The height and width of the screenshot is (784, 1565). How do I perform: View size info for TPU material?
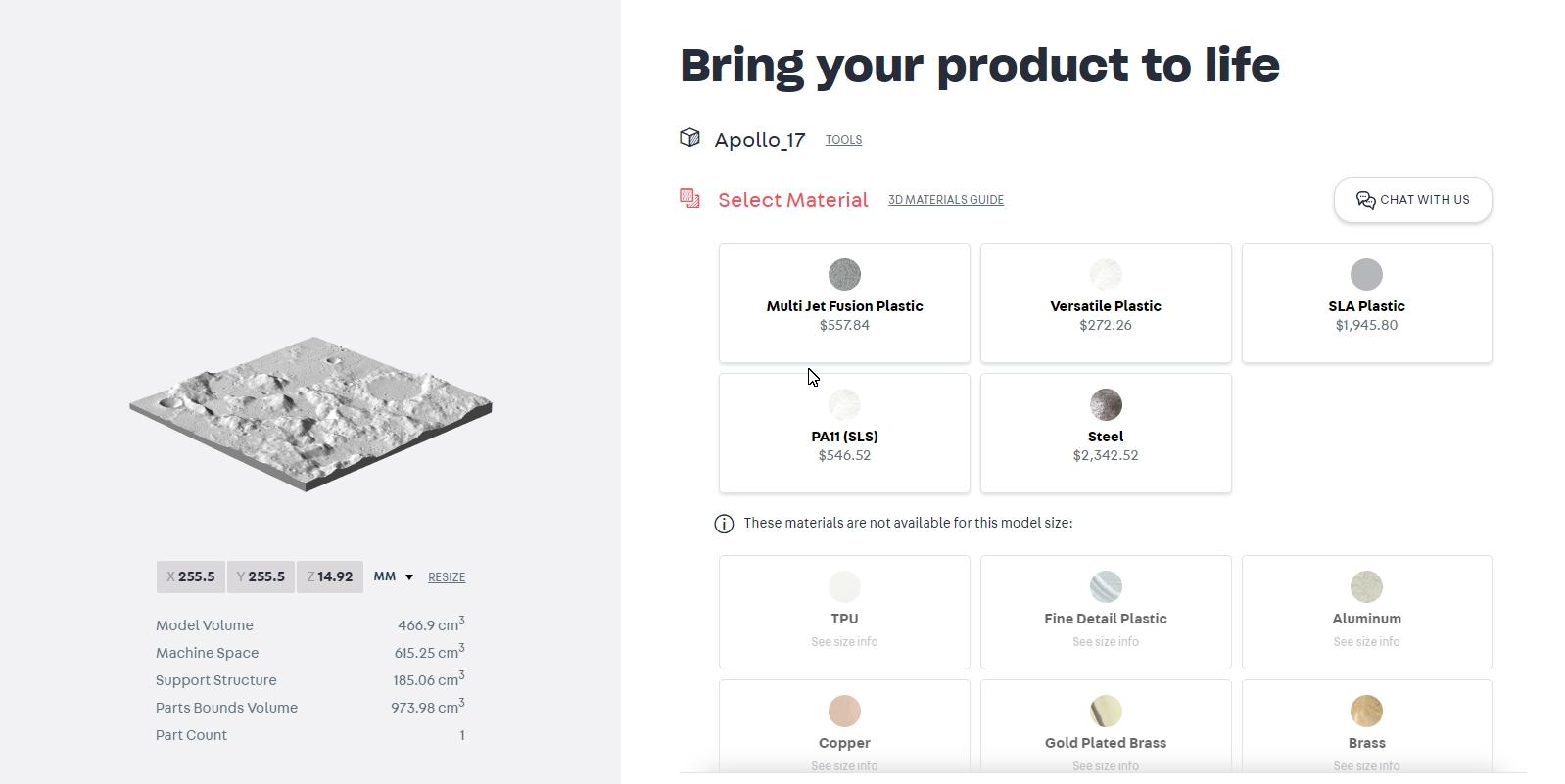click(844, 642)
